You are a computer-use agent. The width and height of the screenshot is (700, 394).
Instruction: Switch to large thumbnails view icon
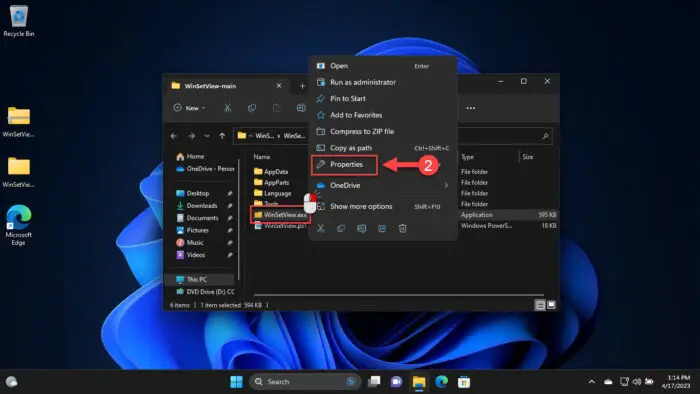(x=551, y=305)
